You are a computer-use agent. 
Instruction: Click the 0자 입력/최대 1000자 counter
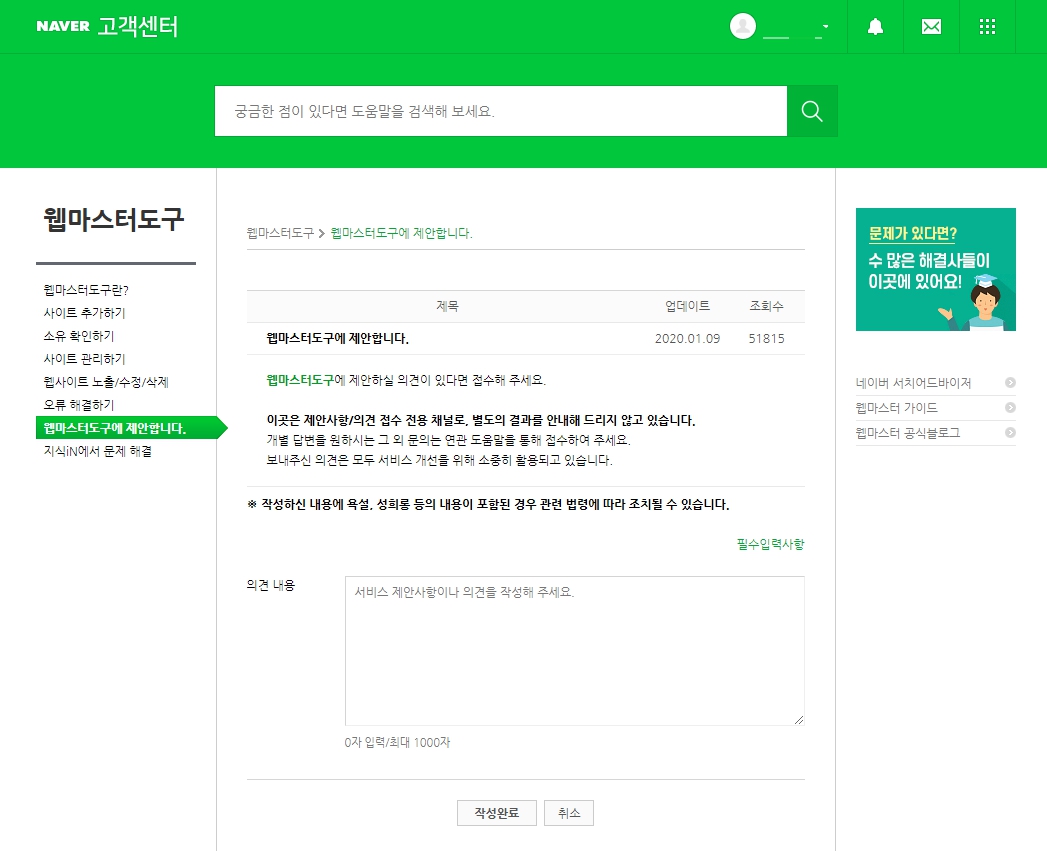pyautogui.click(x=397, y=742)
